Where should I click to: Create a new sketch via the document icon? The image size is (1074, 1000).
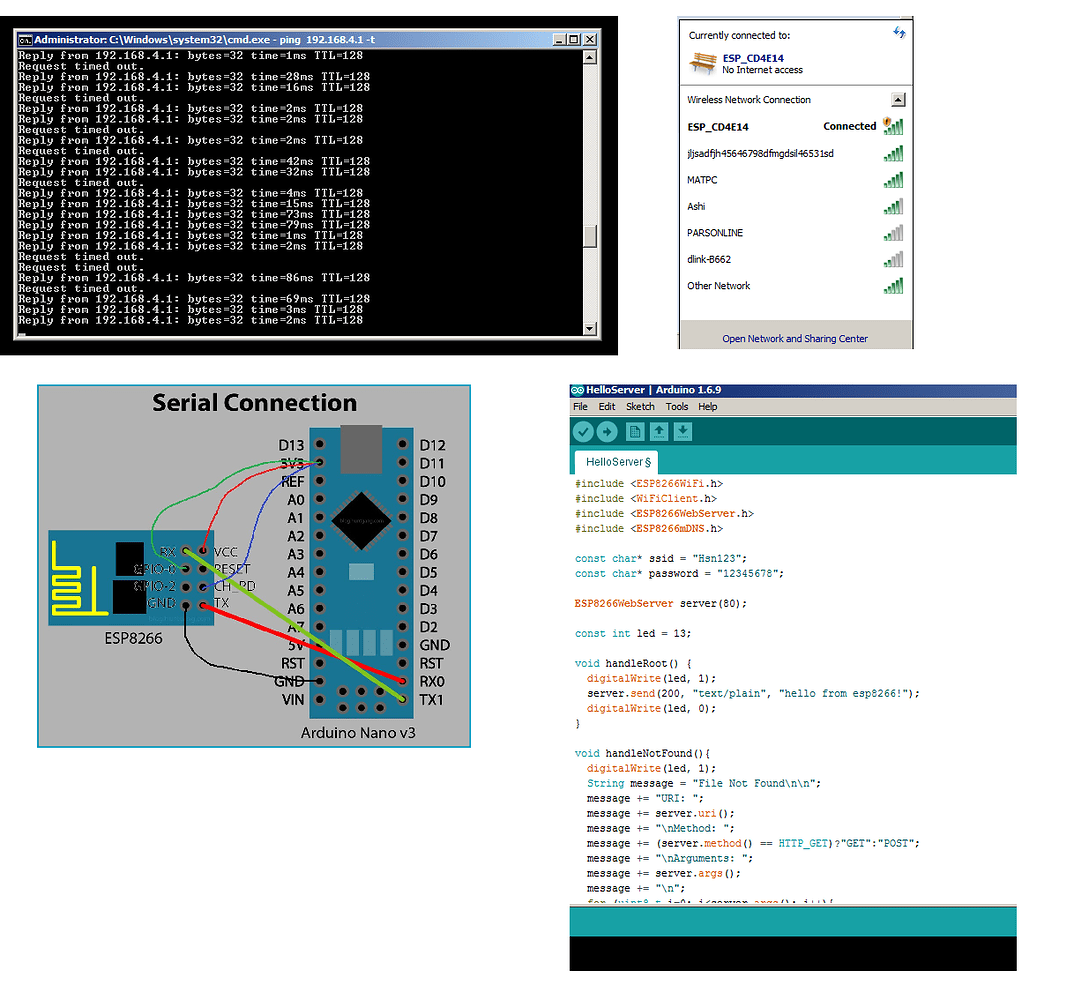tap(635, 431)
